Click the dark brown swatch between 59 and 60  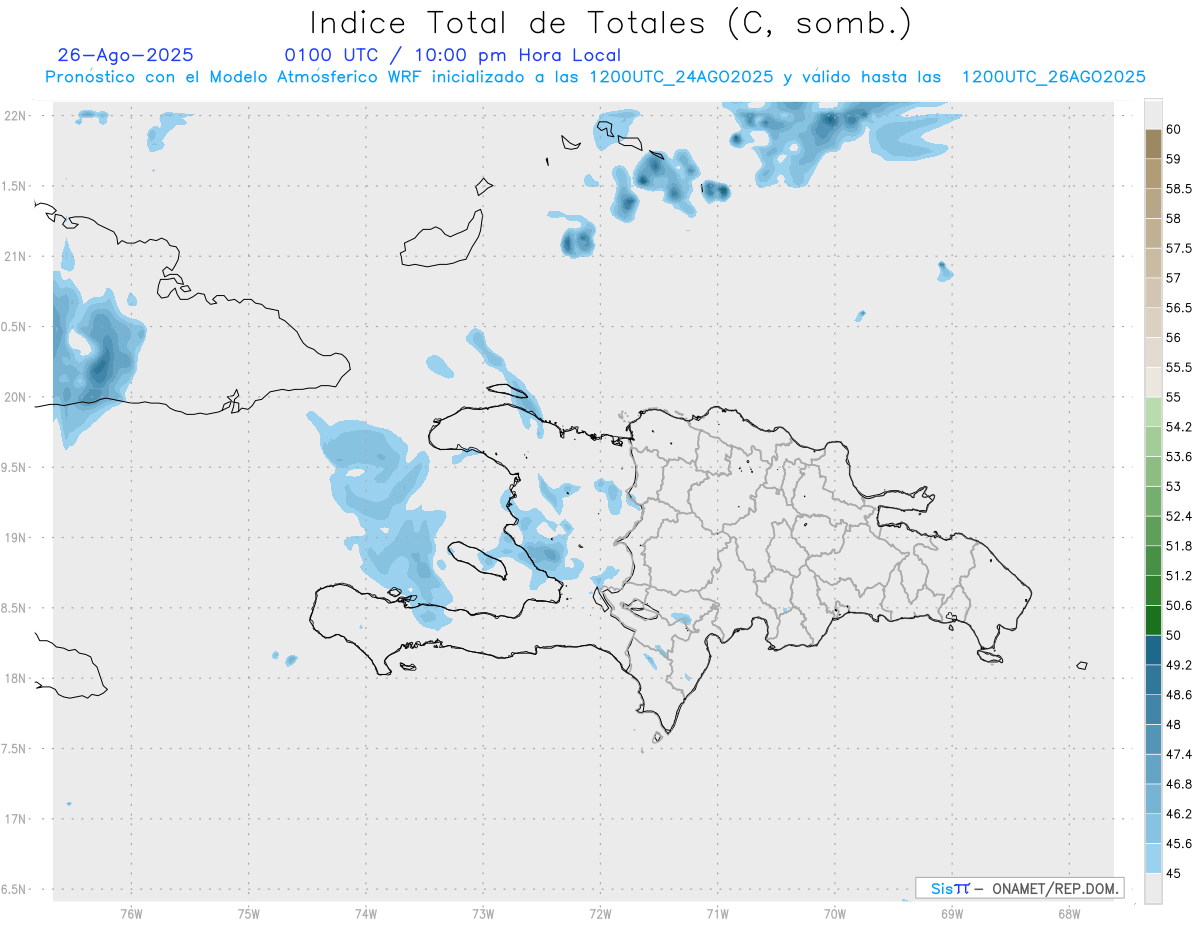(1153, 144)
